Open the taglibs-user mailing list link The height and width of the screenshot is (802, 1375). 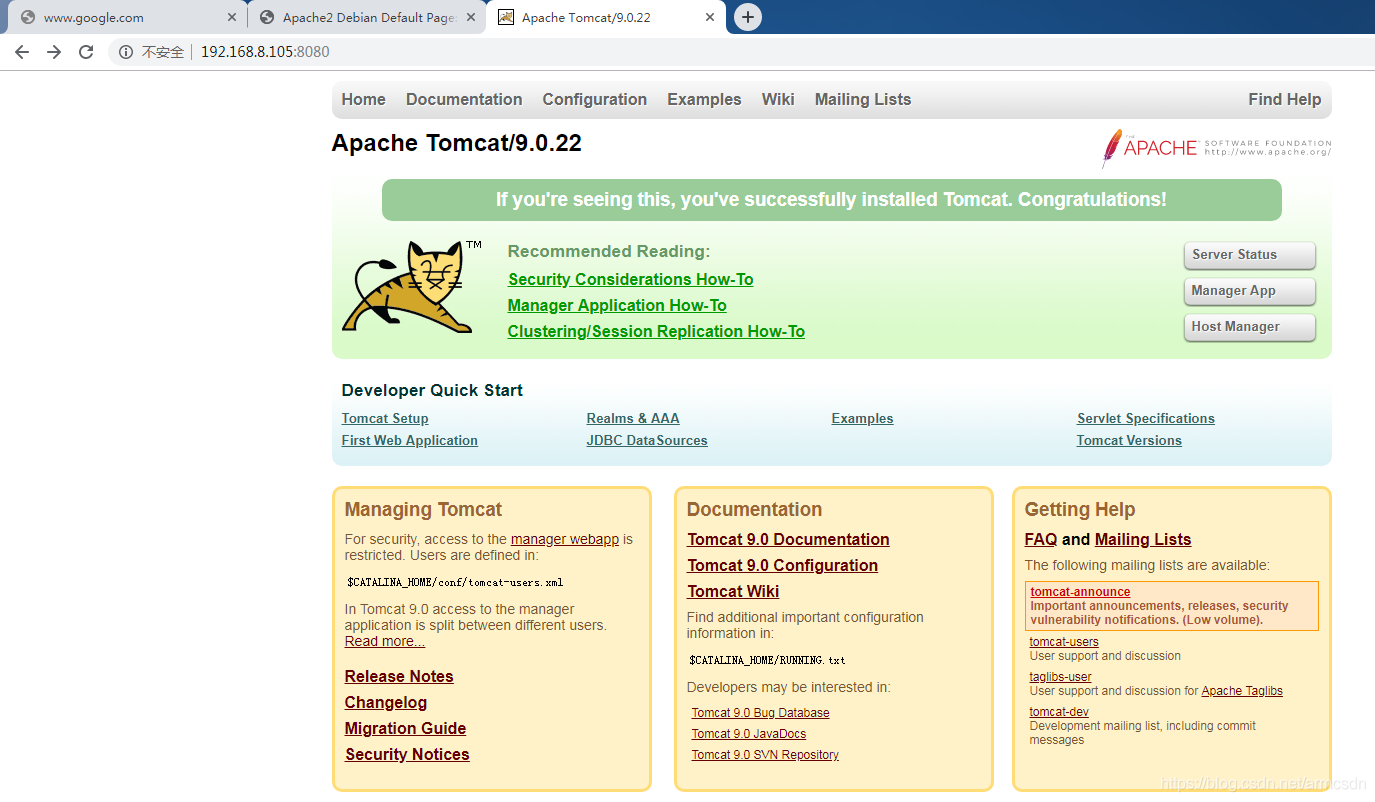click(1060, 677)
